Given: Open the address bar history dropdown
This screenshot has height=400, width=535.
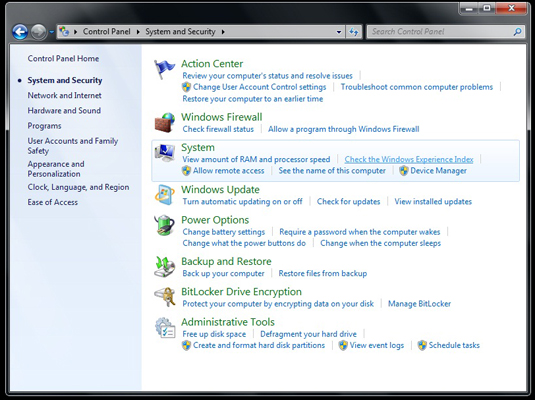Looking at the screenshot, I should pos(339,32).
